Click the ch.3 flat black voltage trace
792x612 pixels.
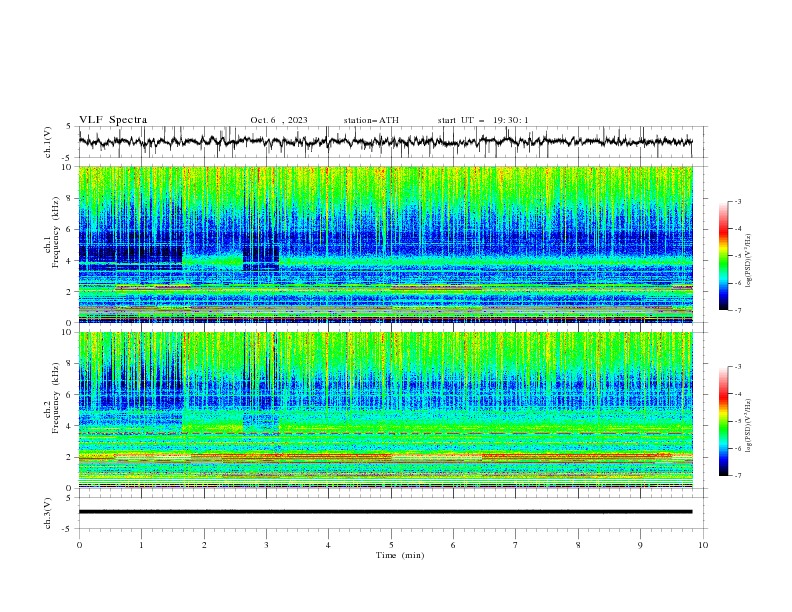pos(385,512)
